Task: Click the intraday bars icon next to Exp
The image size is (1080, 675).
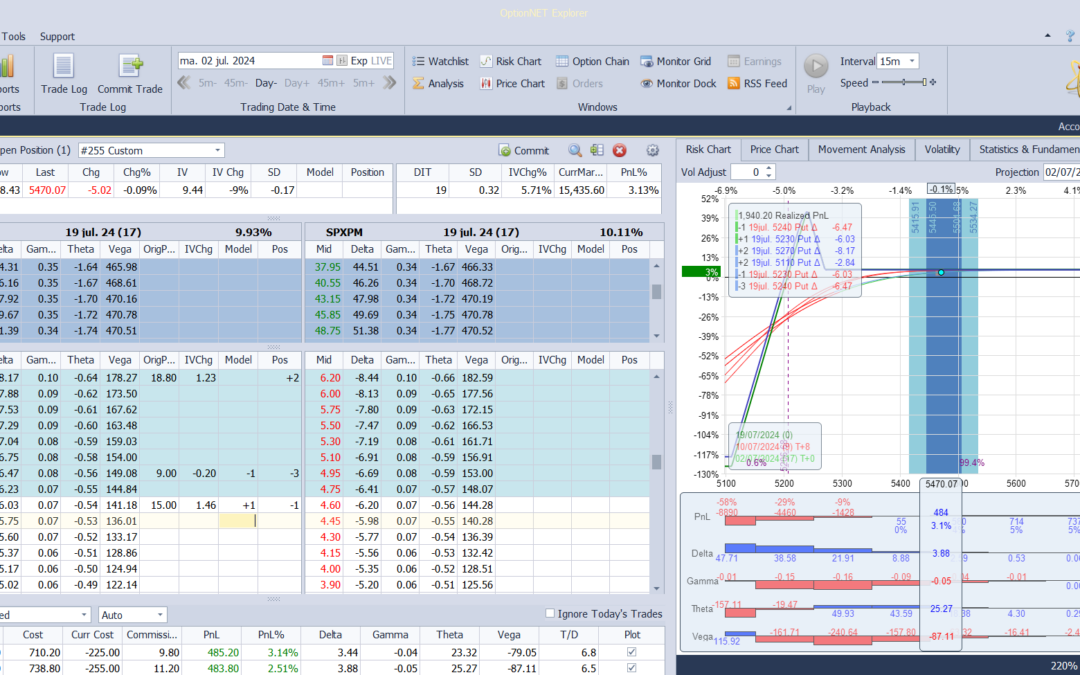Action: (x=342, y=61)
